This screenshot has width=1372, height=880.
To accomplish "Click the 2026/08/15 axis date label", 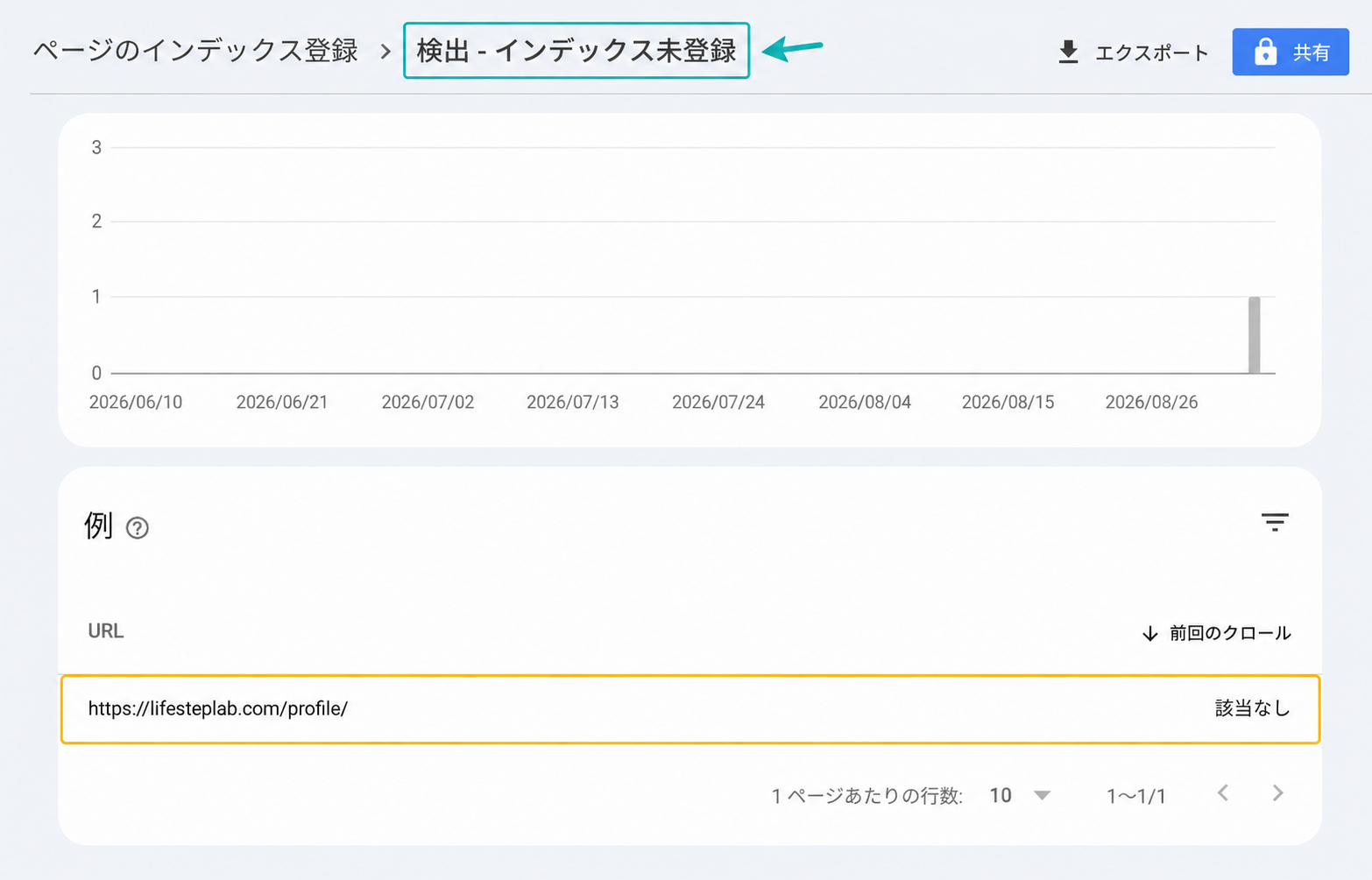I will pyautogui.click(x=1008, y=403).
